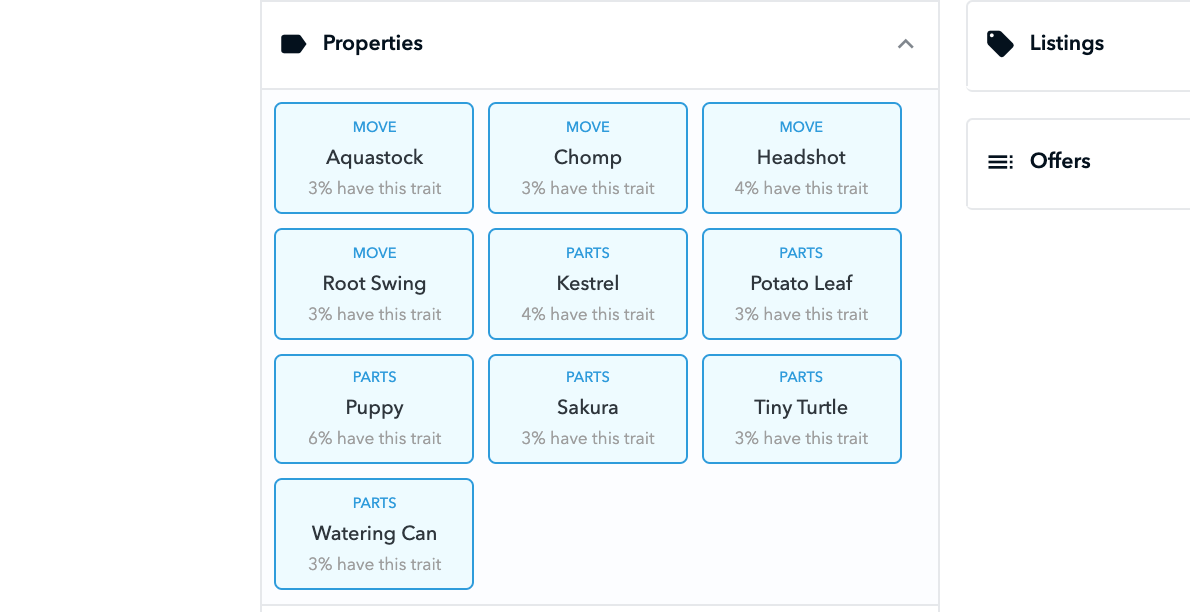Click the Watering Can parts trait

pos(374,534)
